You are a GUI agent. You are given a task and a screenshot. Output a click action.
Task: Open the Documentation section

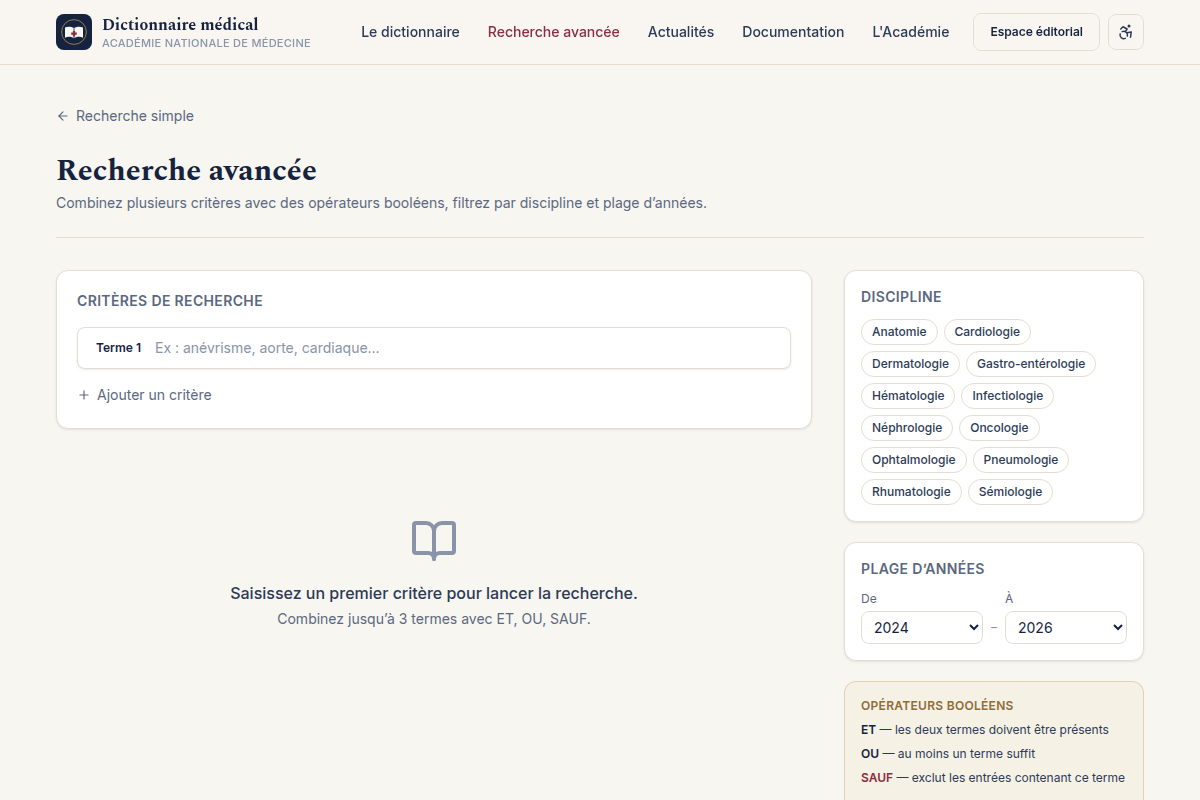(x=793, y=32)
